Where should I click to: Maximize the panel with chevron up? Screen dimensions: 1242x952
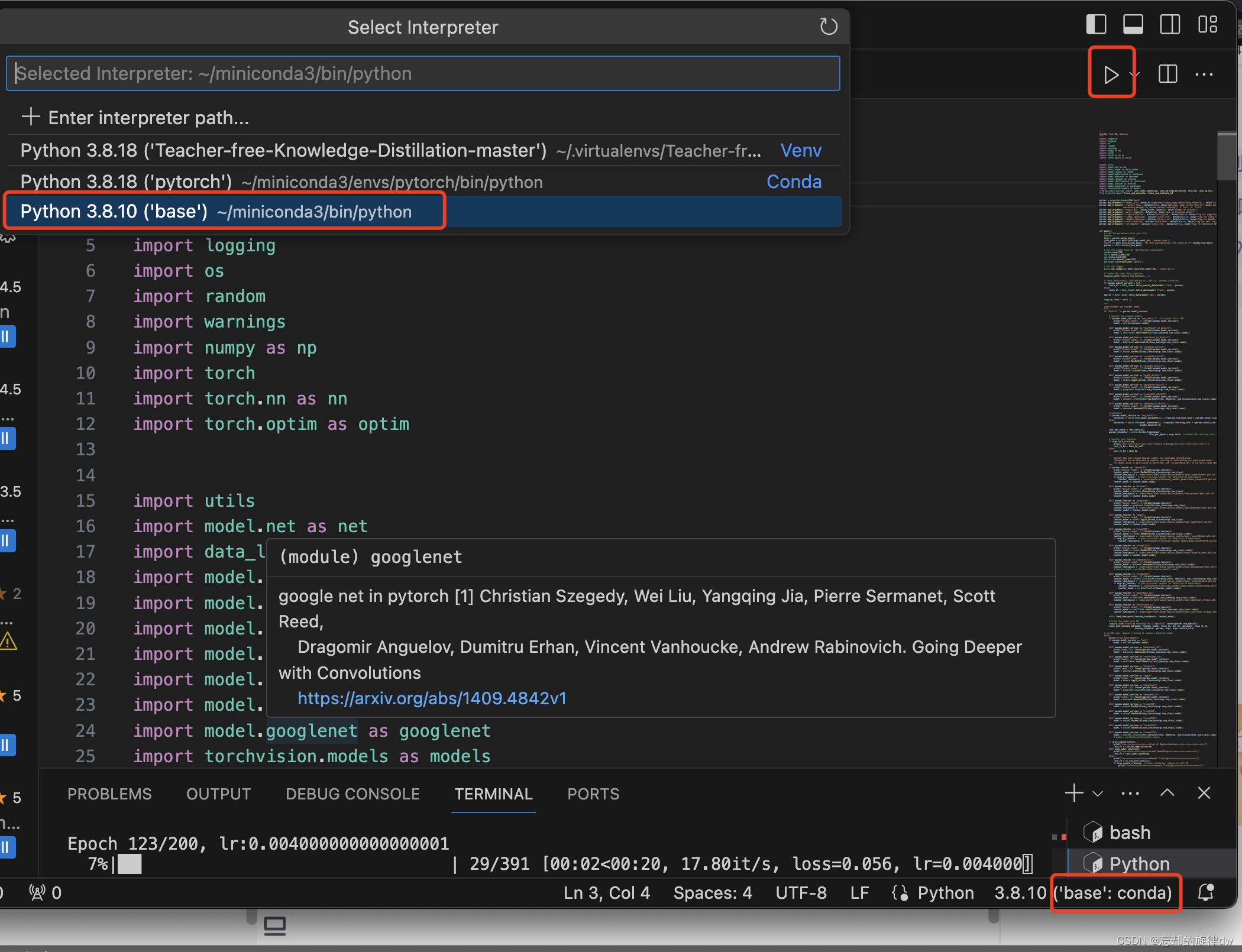(x=1167, y=793)
